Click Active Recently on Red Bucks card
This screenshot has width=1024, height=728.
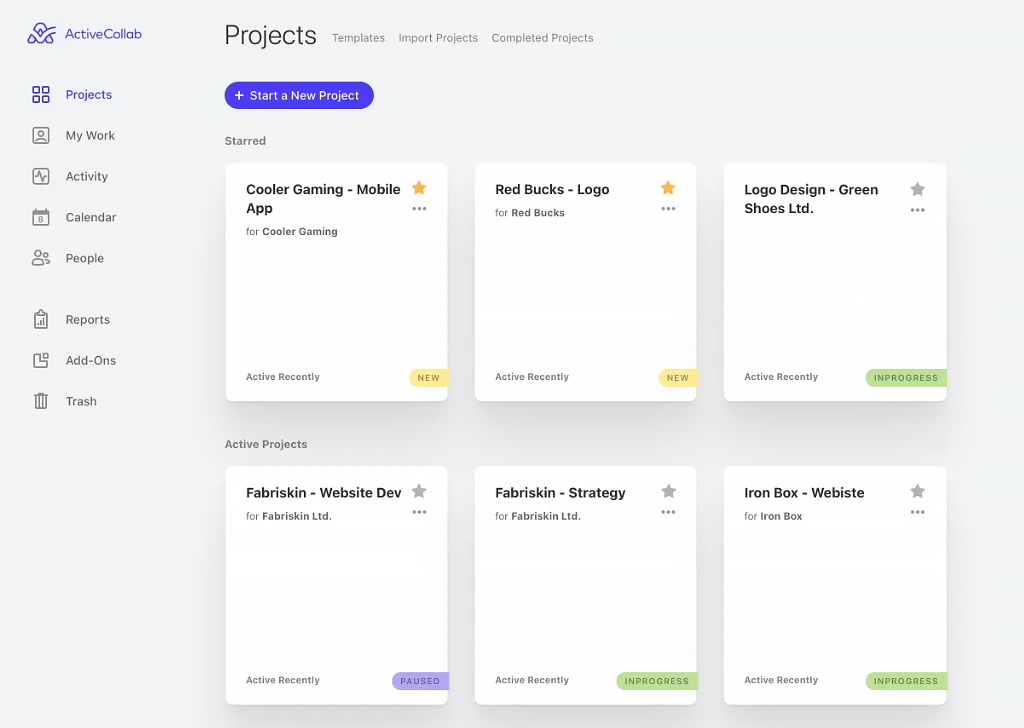point(532,377)
